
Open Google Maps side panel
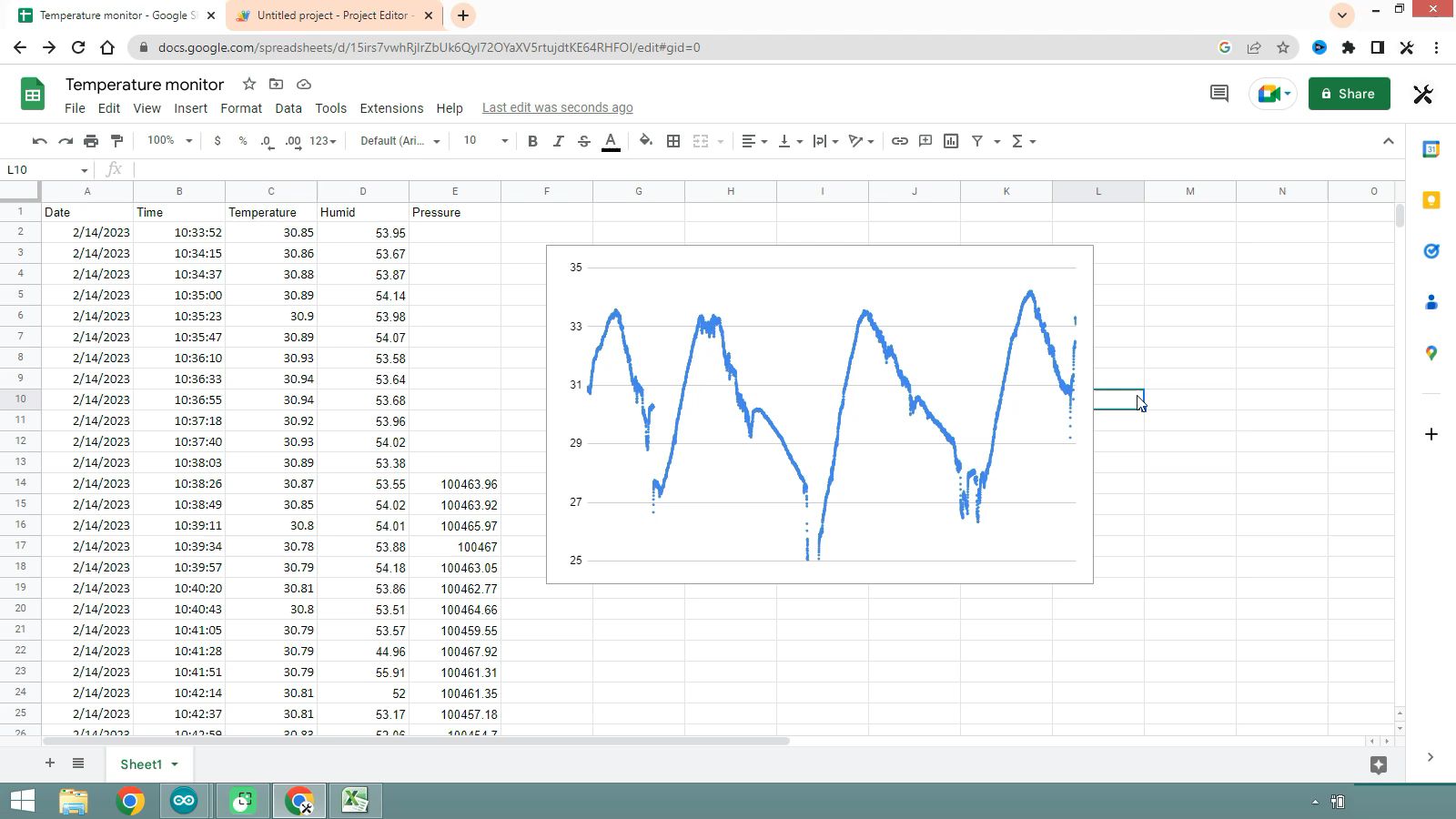coord(1431,353)
